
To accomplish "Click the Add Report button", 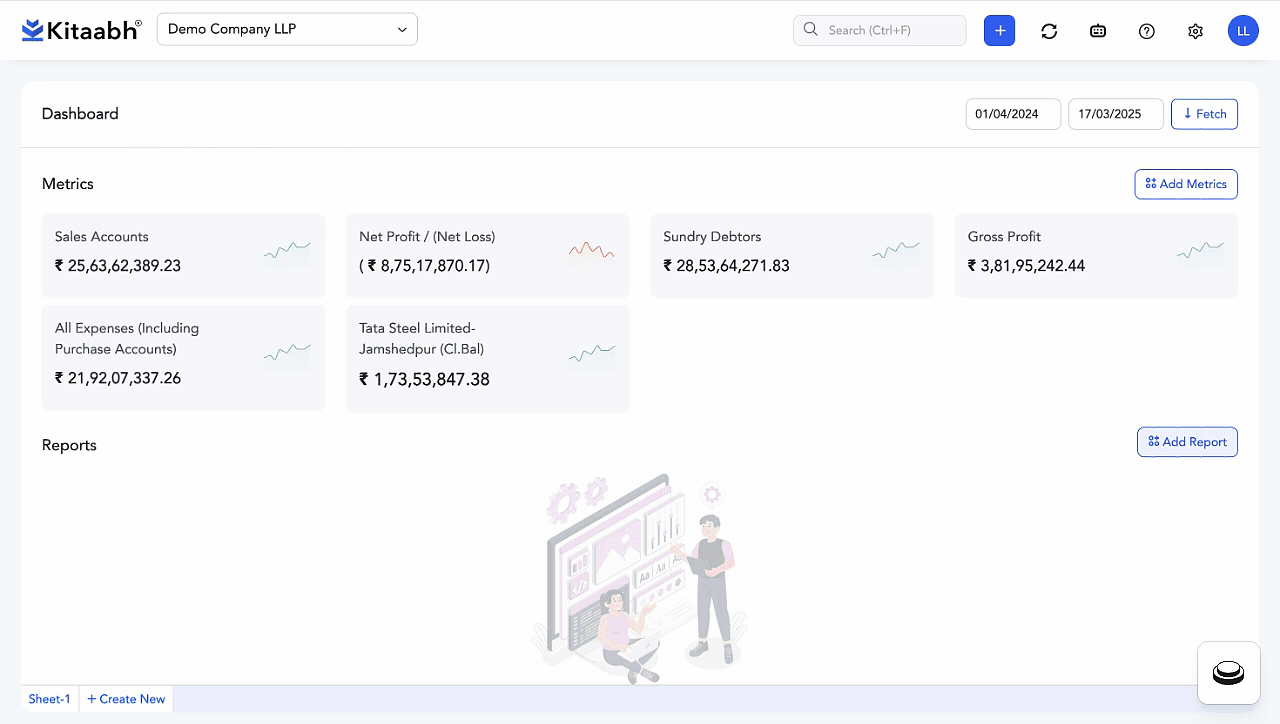I will point(1187,442).
